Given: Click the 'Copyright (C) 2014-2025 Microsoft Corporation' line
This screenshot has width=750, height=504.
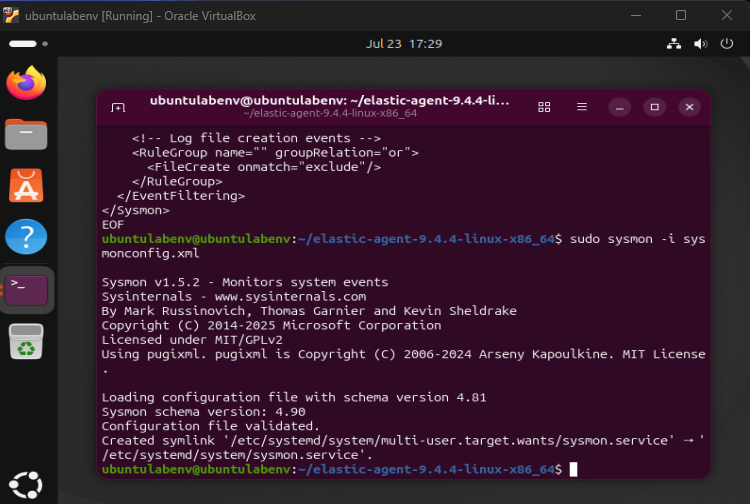Looking at the screenshot, I should pyautogui.click(x=271, y=326).
